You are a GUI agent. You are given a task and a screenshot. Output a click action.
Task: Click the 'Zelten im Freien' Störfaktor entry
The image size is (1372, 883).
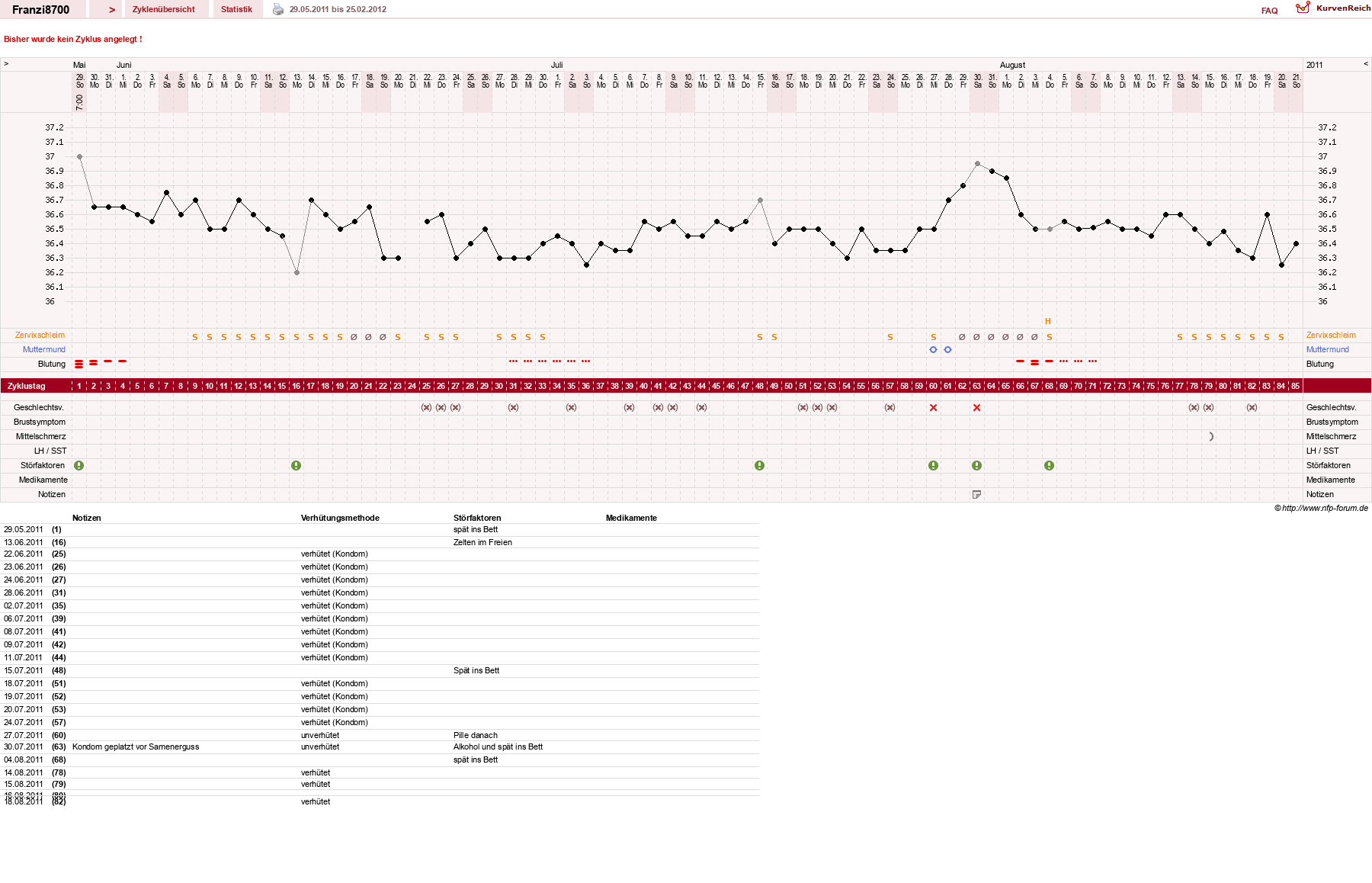pos(482,542)
